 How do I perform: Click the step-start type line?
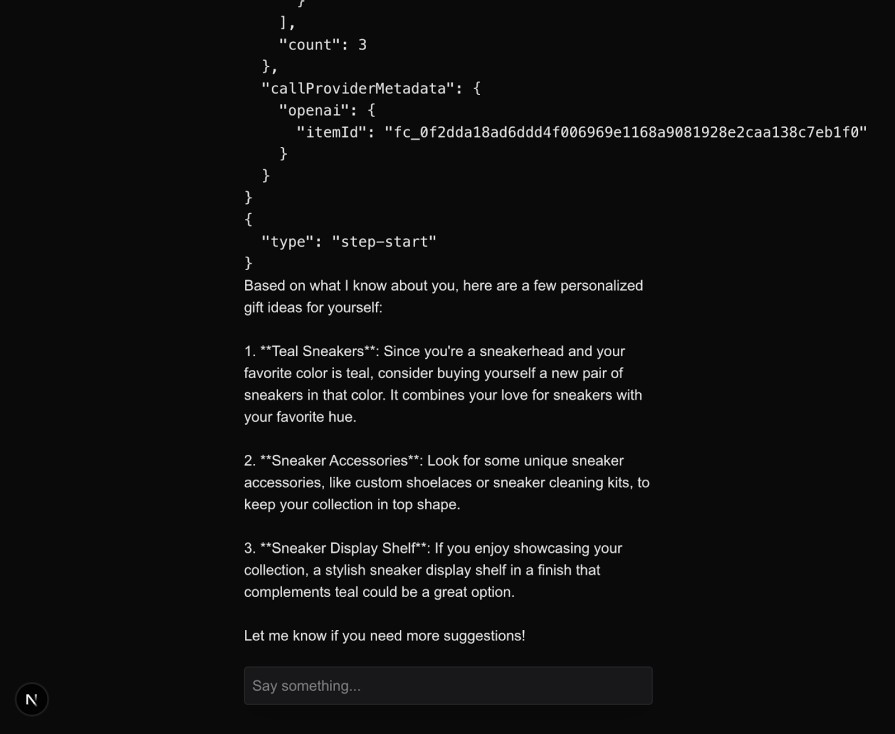pyautogui.click(x=348, y=241)
